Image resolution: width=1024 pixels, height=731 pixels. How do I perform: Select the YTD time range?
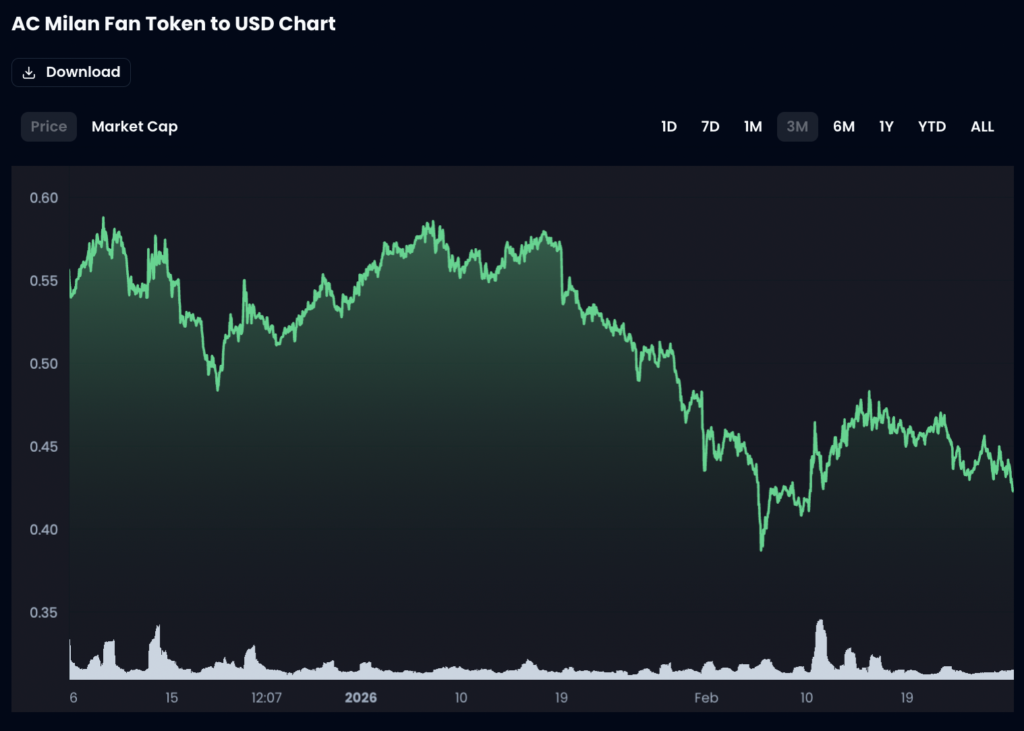pos(932,127)
